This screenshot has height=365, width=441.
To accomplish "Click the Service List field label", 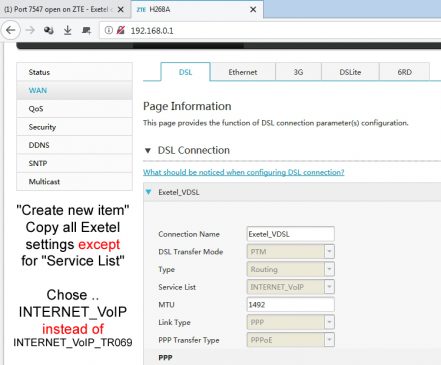I will pos(177,287).
